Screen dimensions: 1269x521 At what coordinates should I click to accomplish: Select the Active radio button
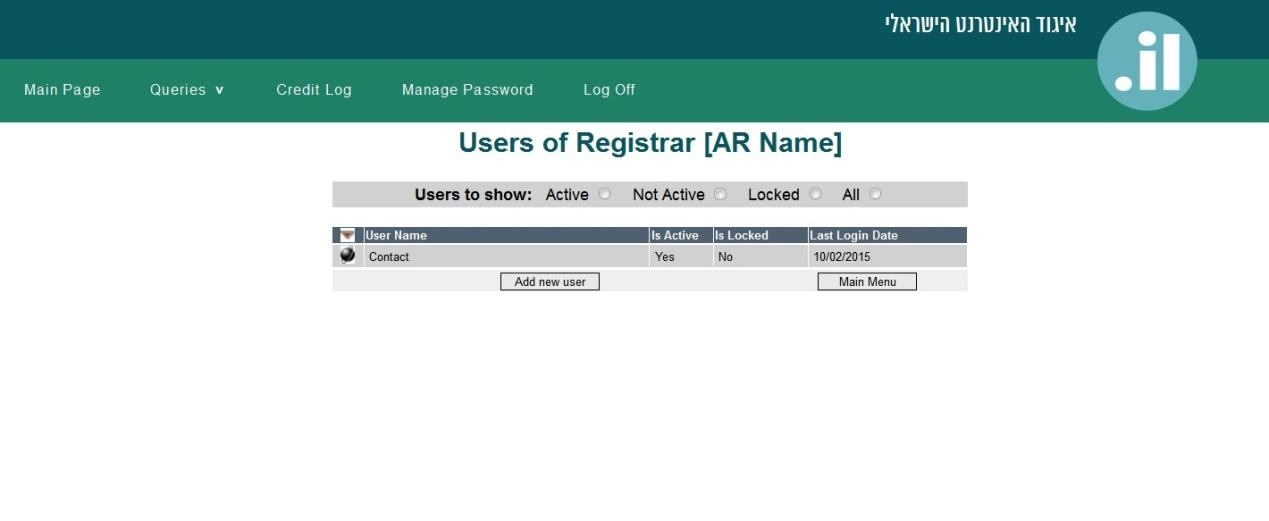pyautogui.click(x=604, y=194)
